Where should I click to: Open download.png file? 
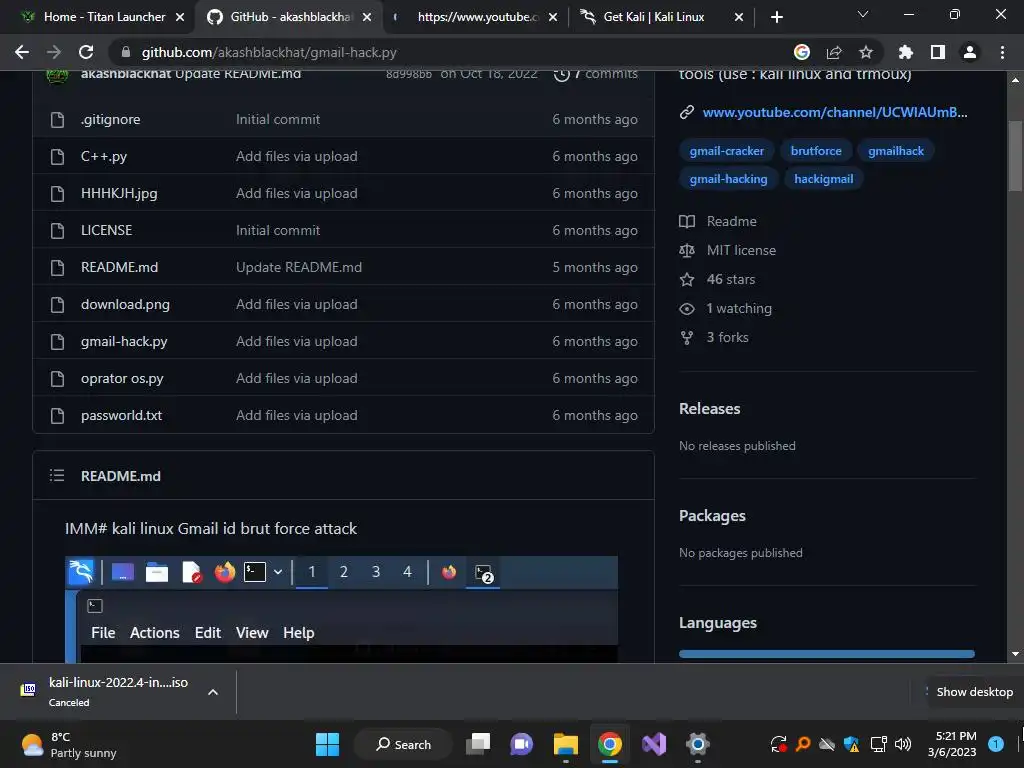125,304
